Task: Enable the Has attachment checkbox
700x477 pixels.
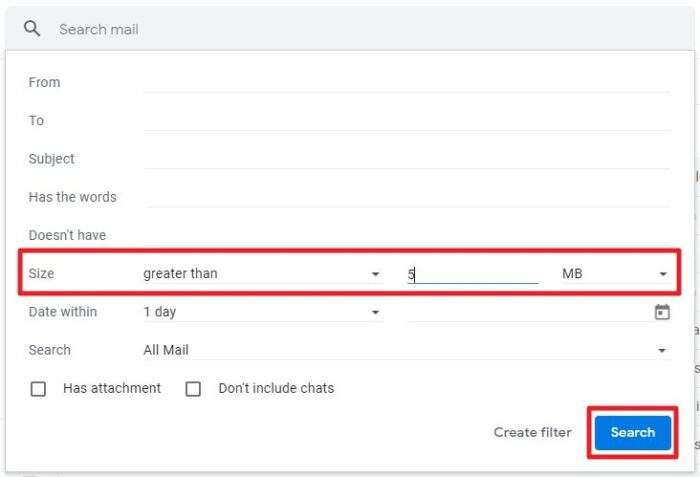Action: click(38, 389)
